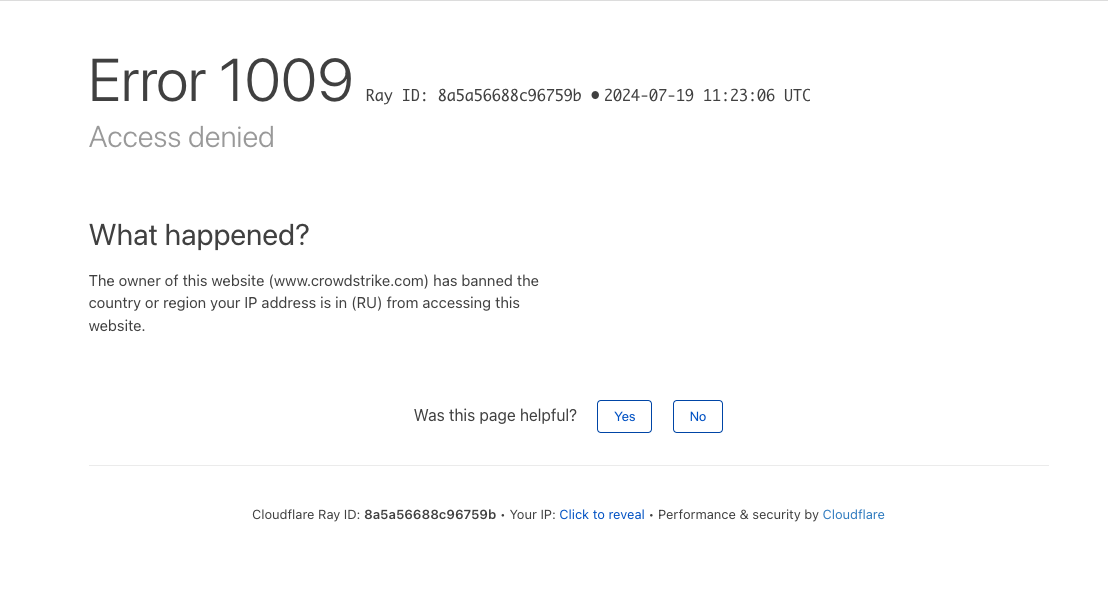
Task: Click the (RU) country code text
Action: (366, 303)
